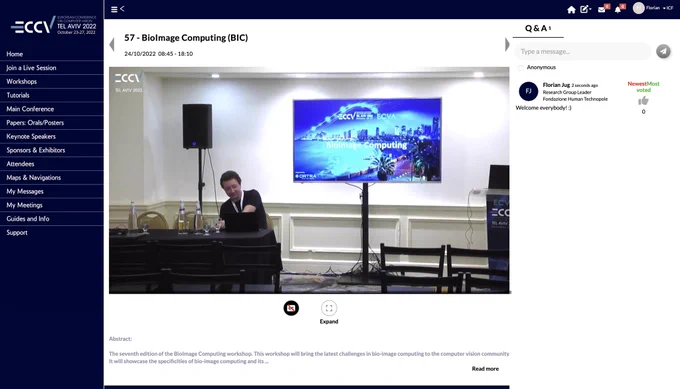Upvote Florian Jug's message with thumbs-up
The width and height of the screenshot is (680, 389).
(x=643, y=101)
